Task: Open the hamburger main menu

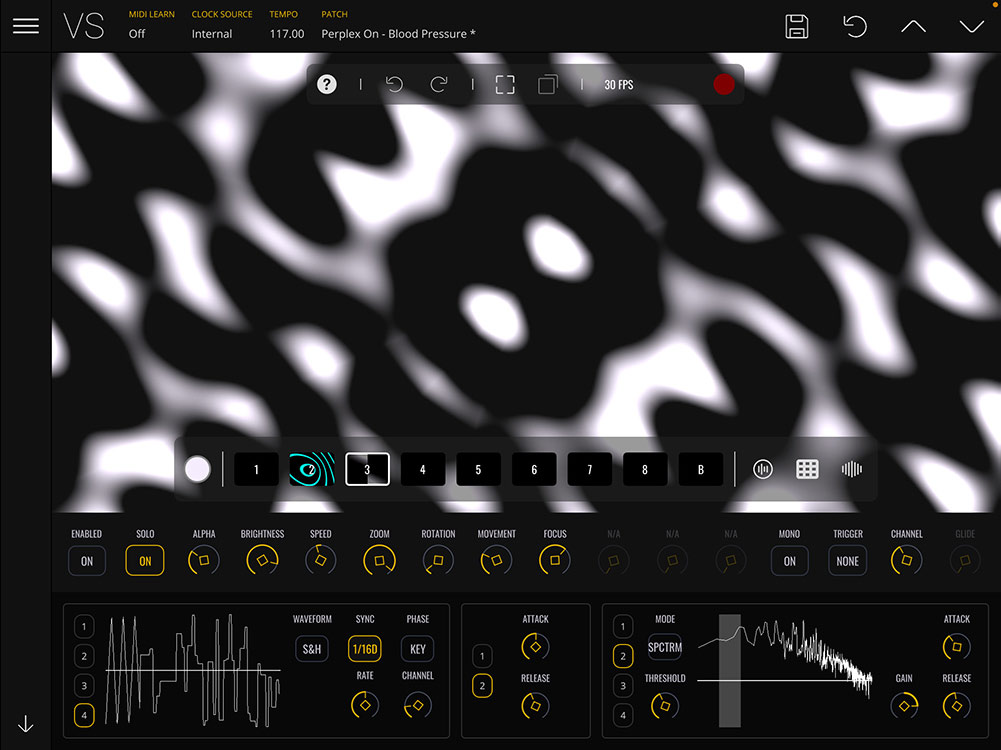Action: (26, 26)
